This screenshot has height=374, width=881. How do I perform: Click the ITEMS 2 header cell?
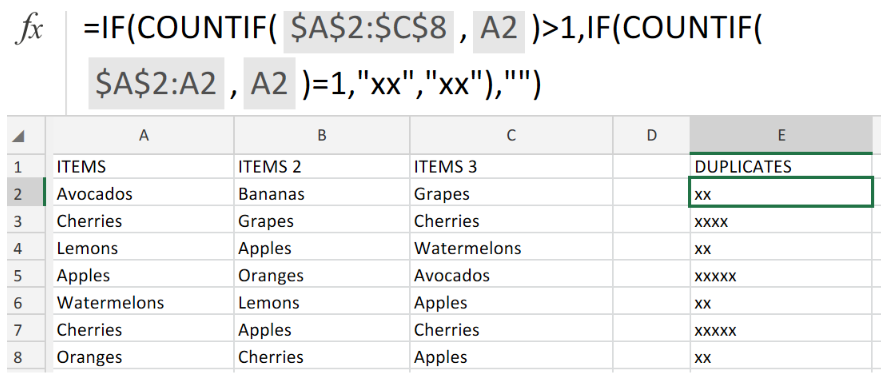click(322, 167)
